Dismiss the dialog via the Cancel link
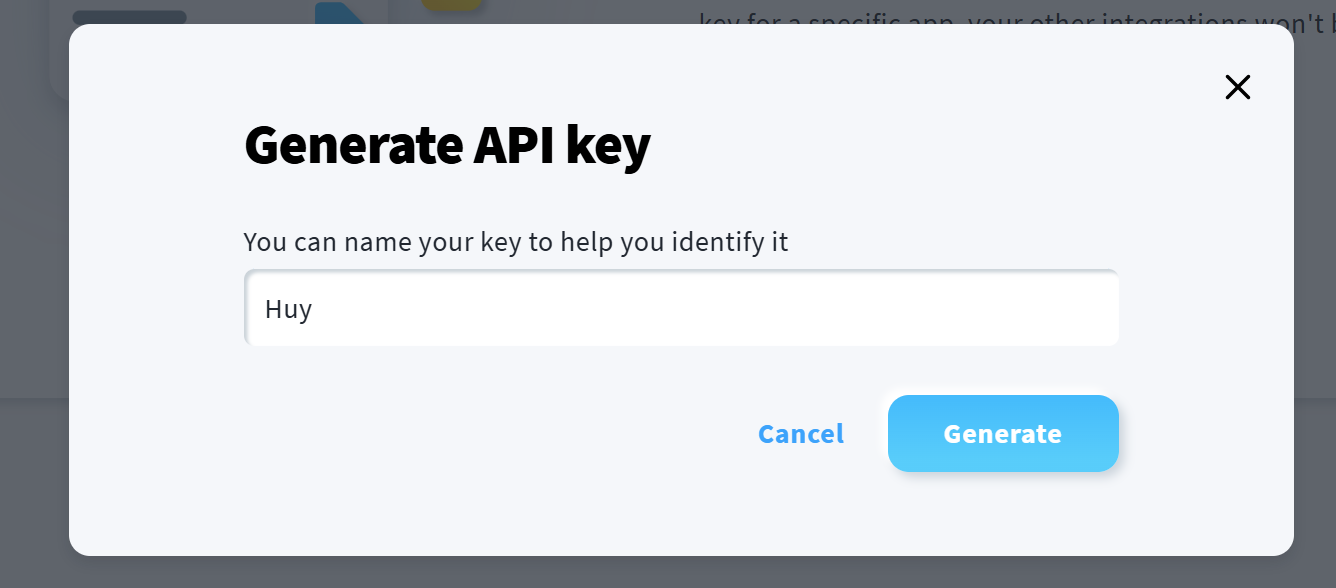The image size is (1336, 588). [800, 434]
